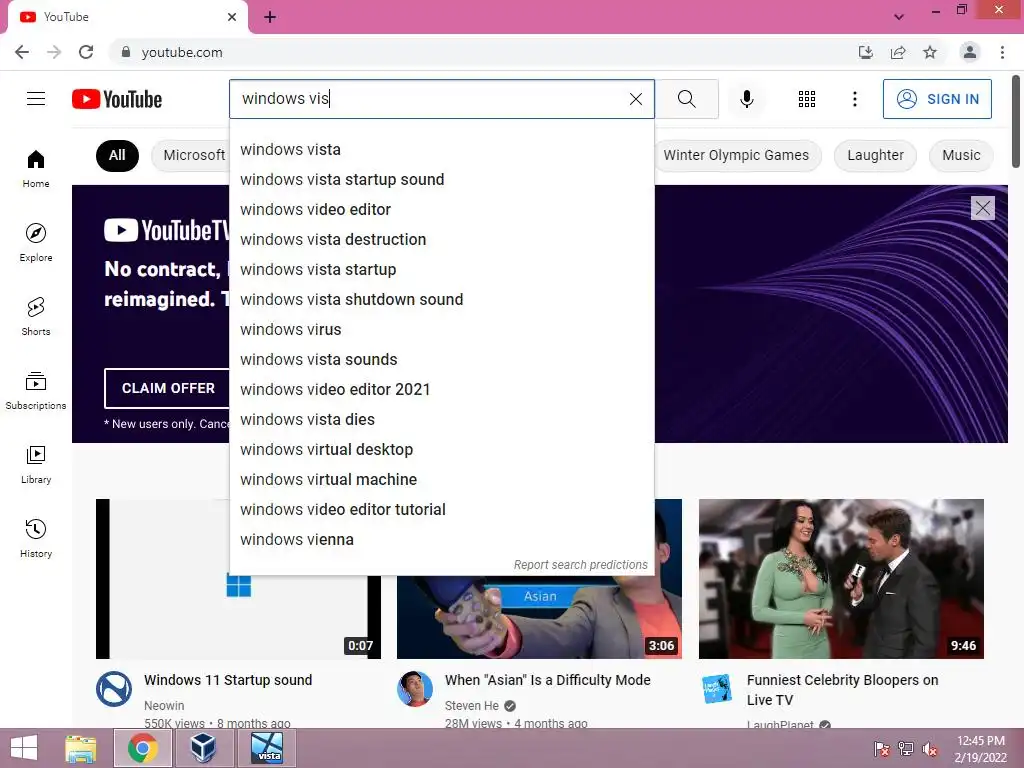Open 'When Asian Is a Difficulty Mode' title
The height and width of the screenshot is (768, 1024).
[x=547, y=680]
